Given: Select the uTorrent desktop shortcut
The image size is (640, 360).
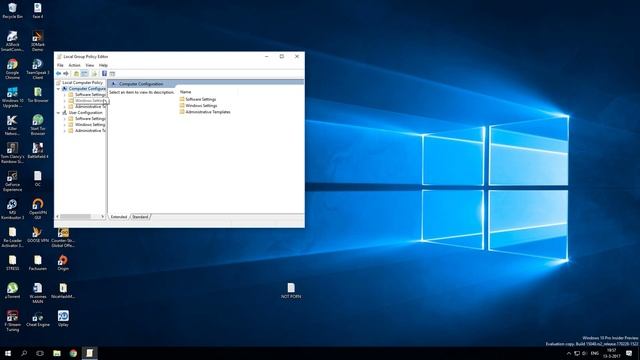Looking at the screenshot, I should point(12,290).
